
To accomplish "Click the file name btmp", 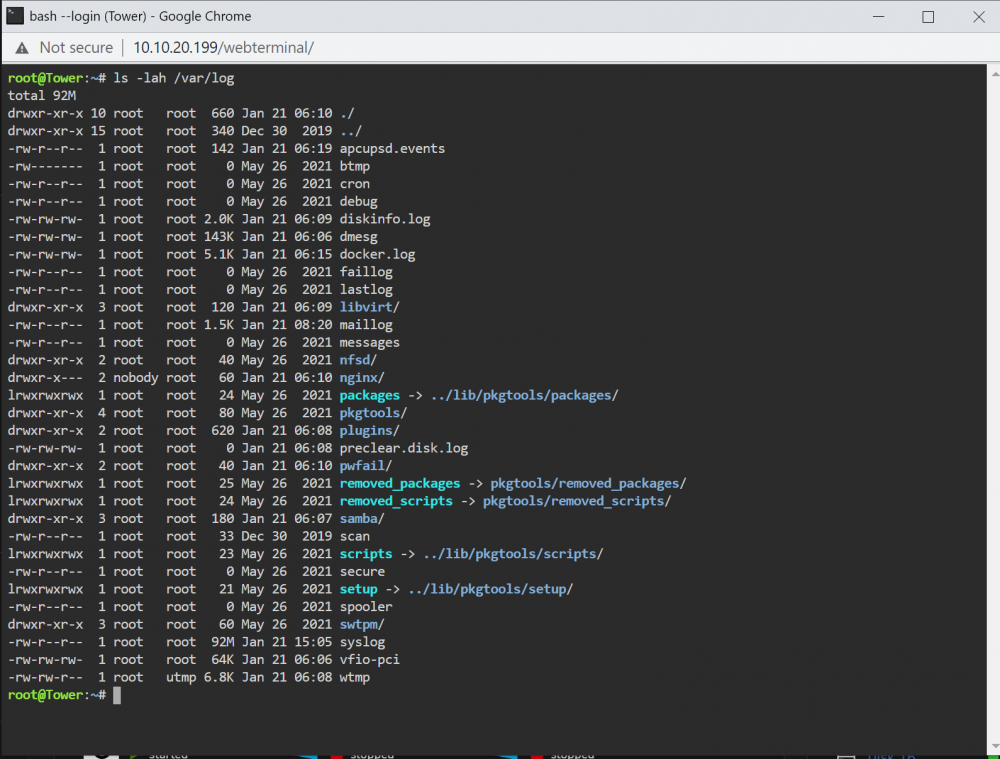I will [355, 166].
